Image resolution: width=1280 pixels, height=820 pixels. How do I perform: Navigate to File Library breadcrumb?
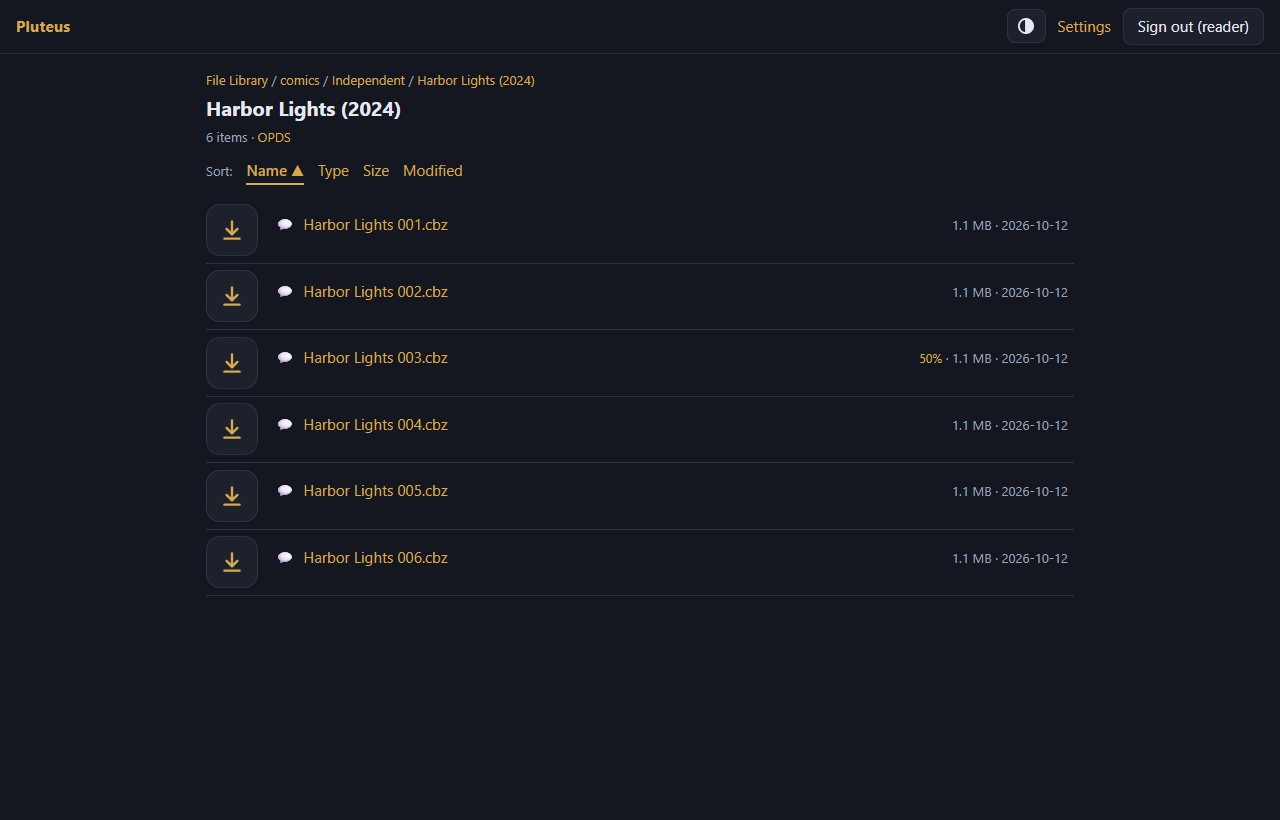click(x=237, y=81)
